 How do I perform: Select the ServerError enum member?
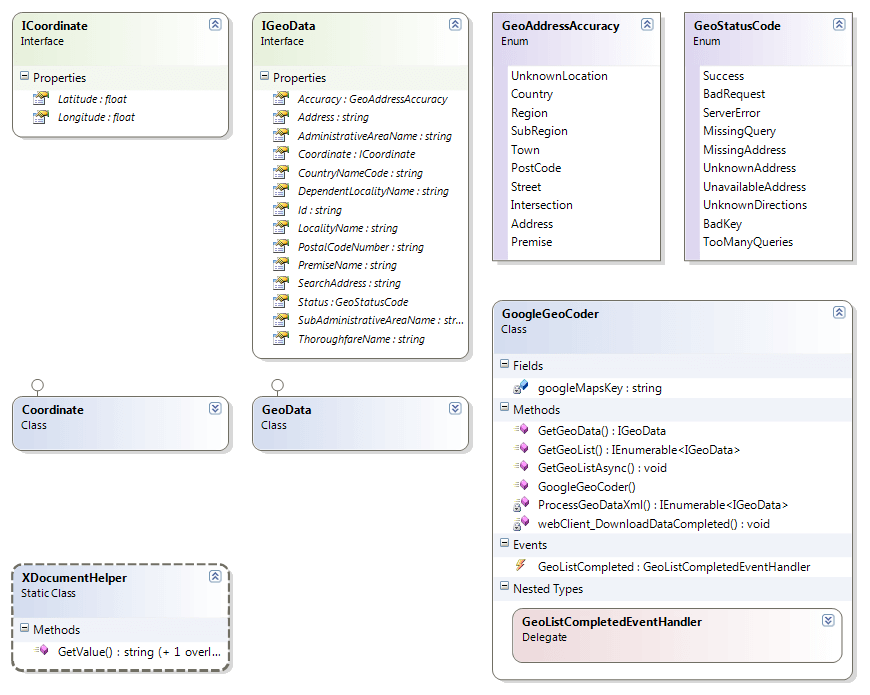732,113
